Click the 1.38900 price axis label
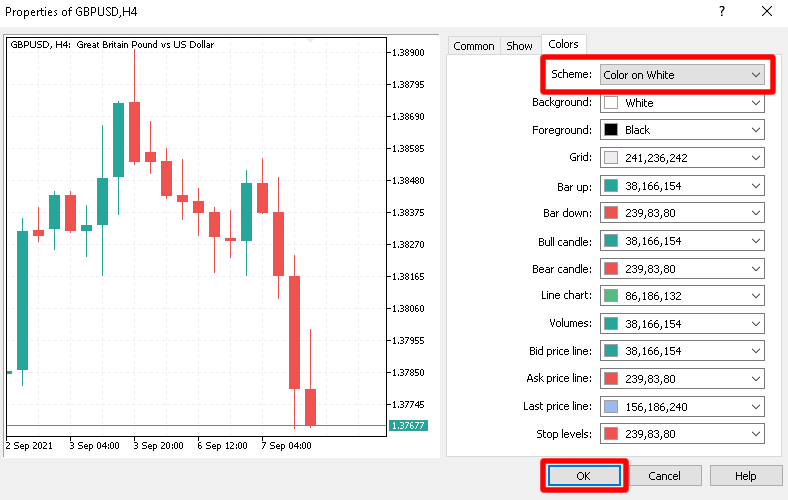This screenshot has height=500, width=788. [408, 52]
